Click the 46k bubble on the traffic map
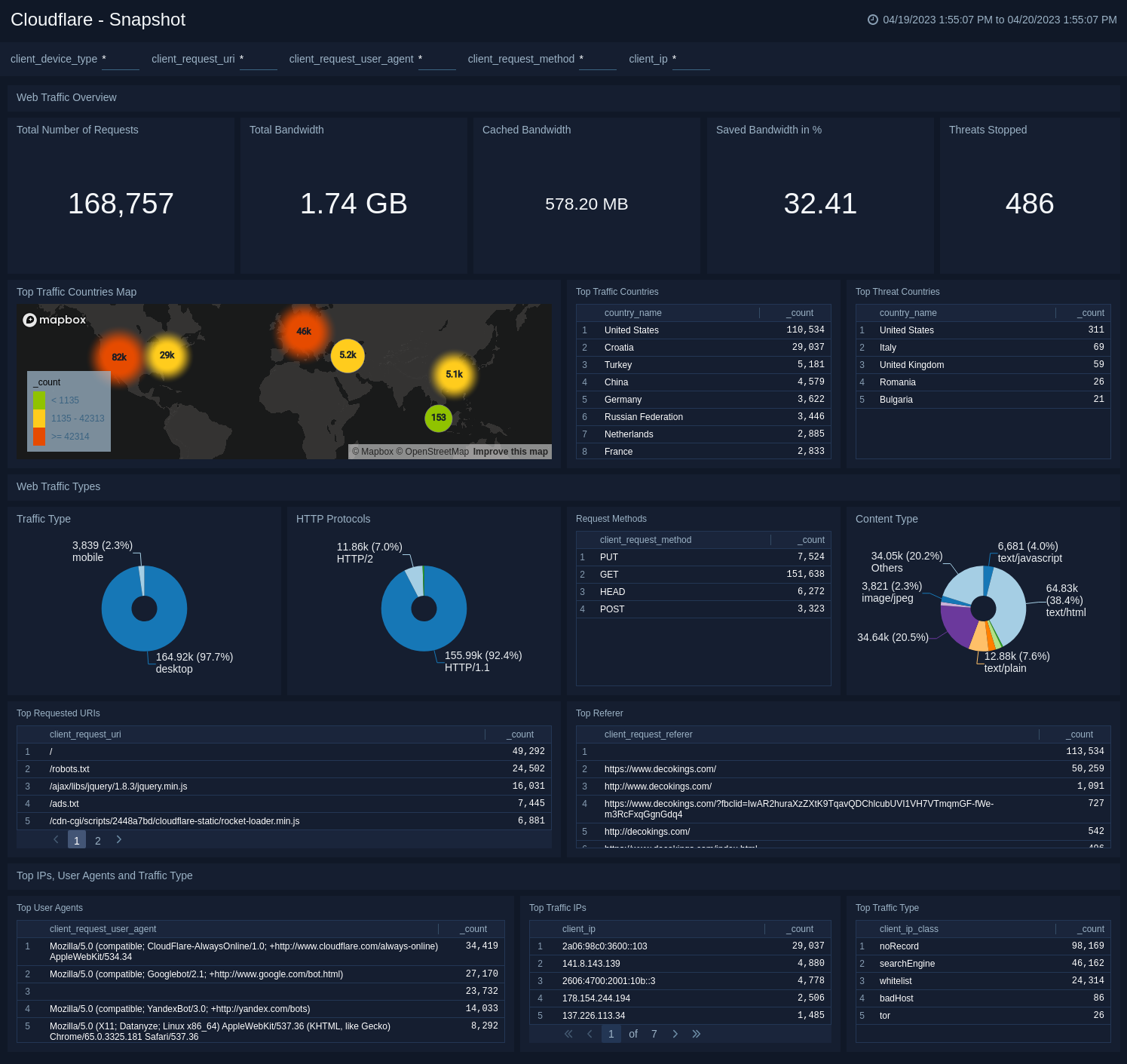1127x1064 pixels. [x=304, y=330]
